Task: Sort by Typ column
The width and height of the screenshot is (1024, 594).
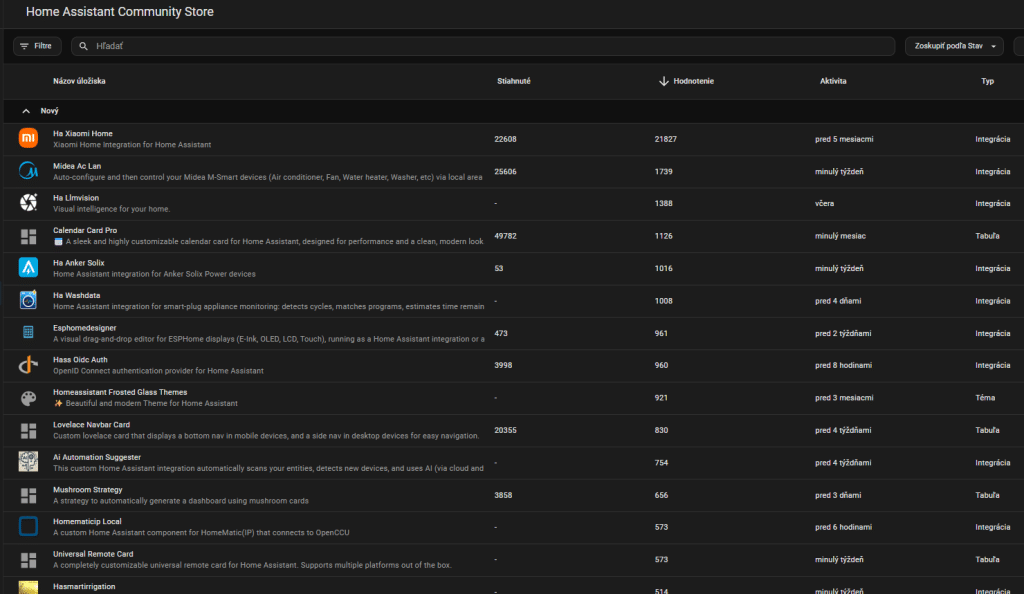Action: pyautogui.click(x=987, y=81)
